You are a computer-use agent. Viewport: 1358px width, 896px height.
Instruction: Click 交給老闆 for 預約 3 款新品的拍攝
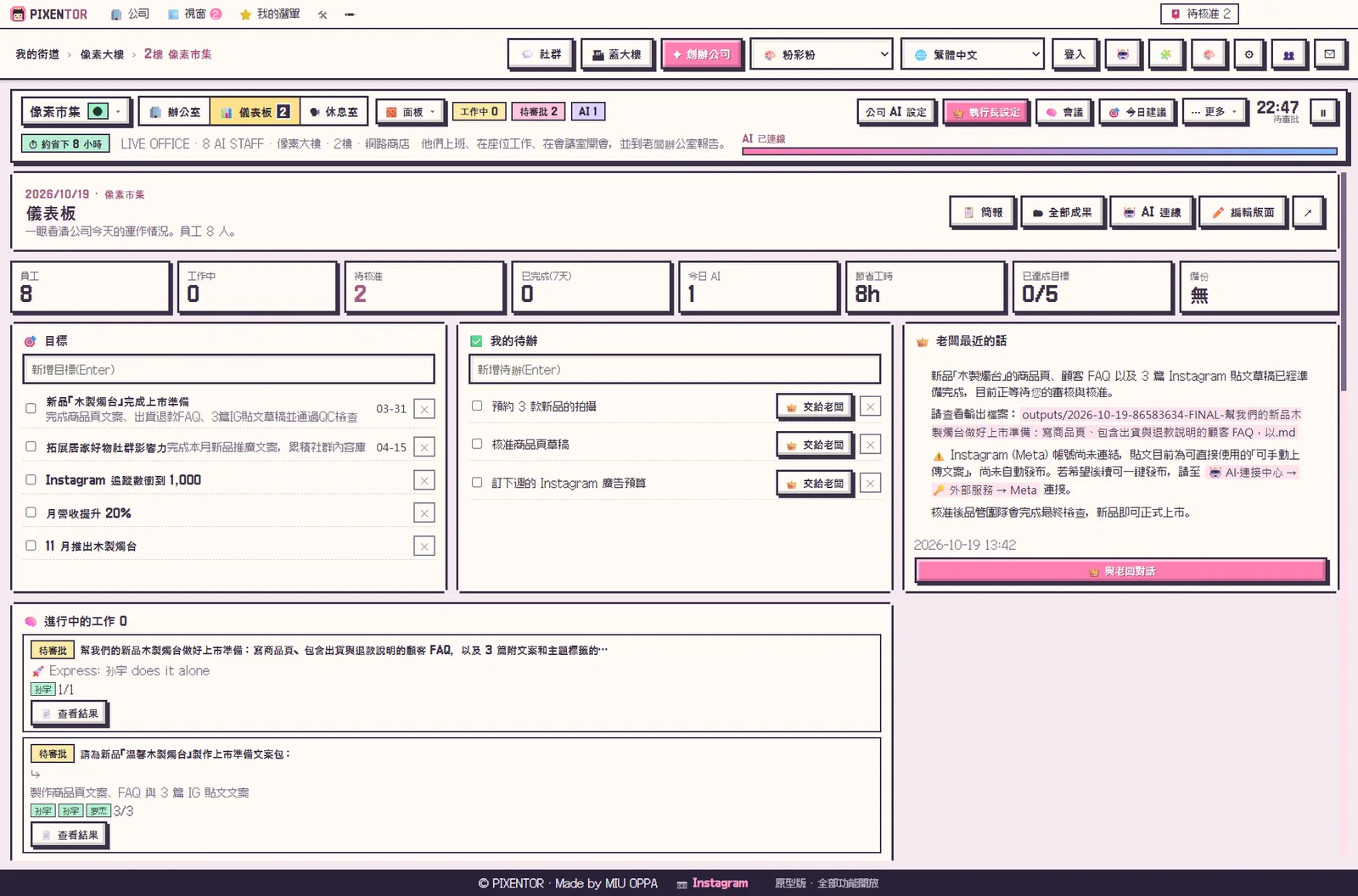click(x=815, y=406)
